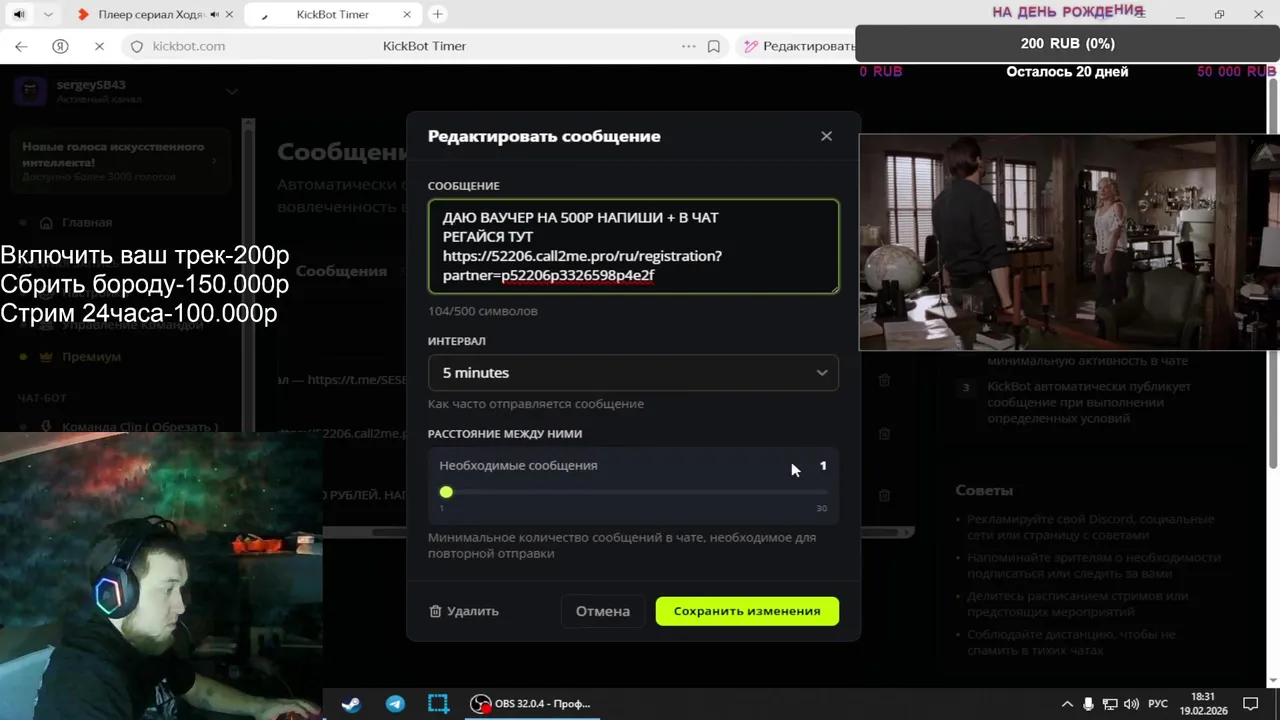Open the three-dot page options menu
This screenshot has height=720, width=1280.
coord(688,46)
